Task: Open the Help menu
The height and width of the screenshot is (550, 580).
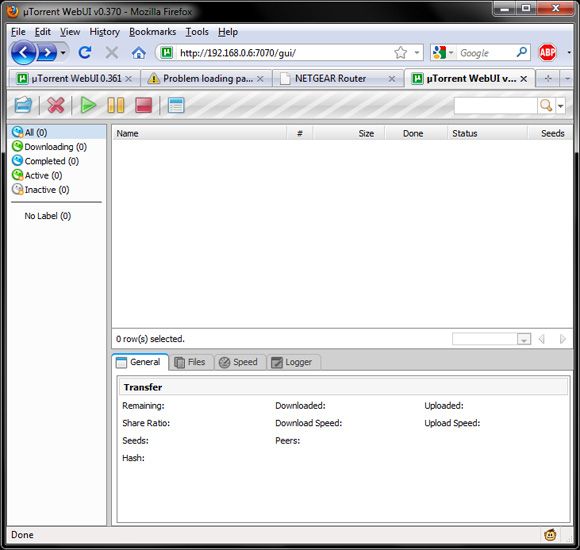Action: coord(228,32)
